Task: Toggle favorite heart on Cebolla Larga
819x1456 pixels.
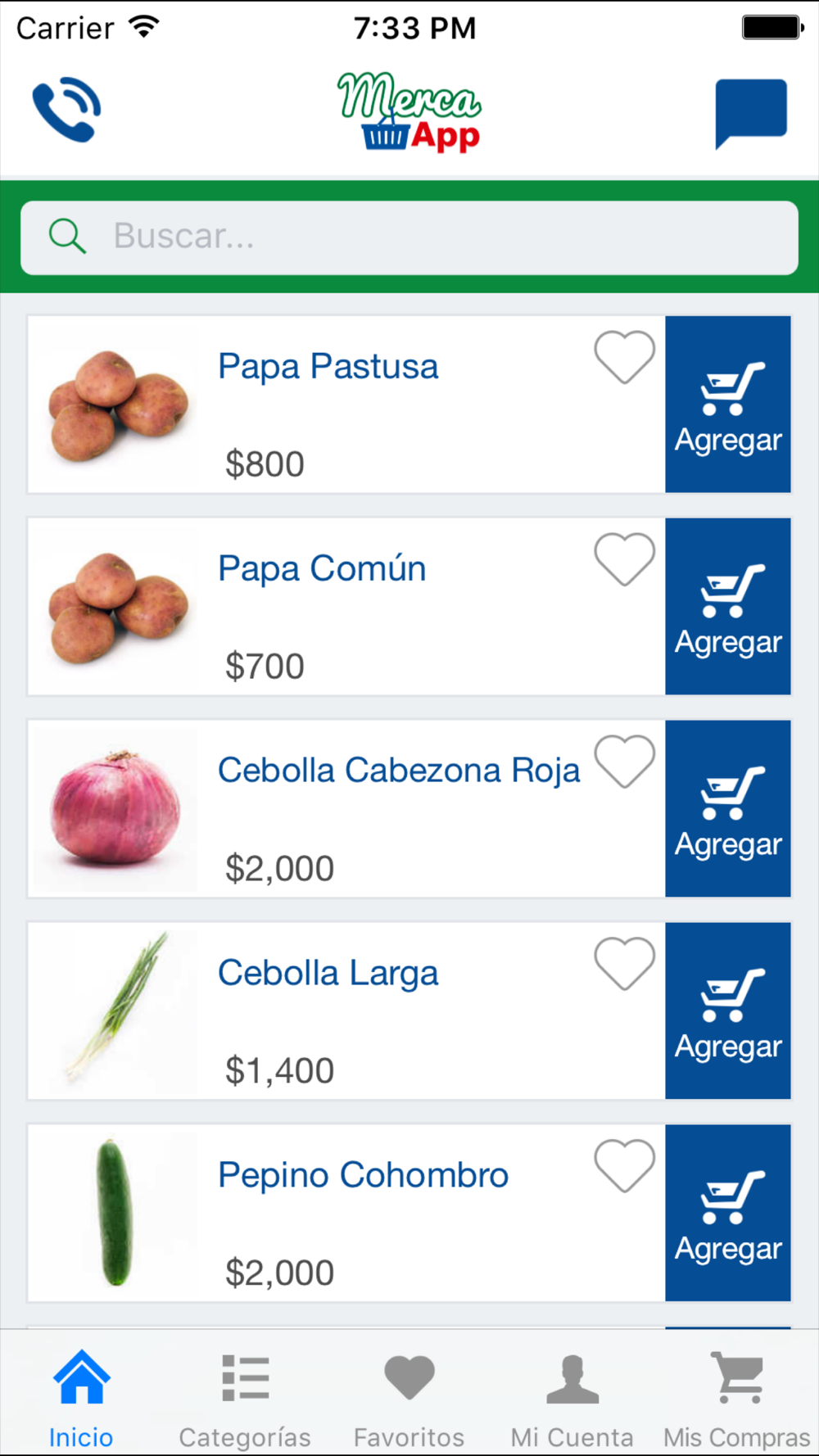Action: (624, 964)
